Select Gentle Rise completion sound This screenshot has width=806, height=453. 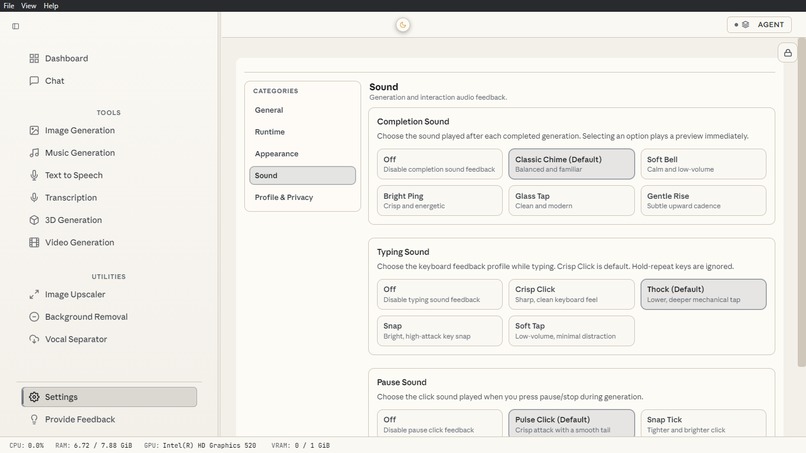click(703, 201)
